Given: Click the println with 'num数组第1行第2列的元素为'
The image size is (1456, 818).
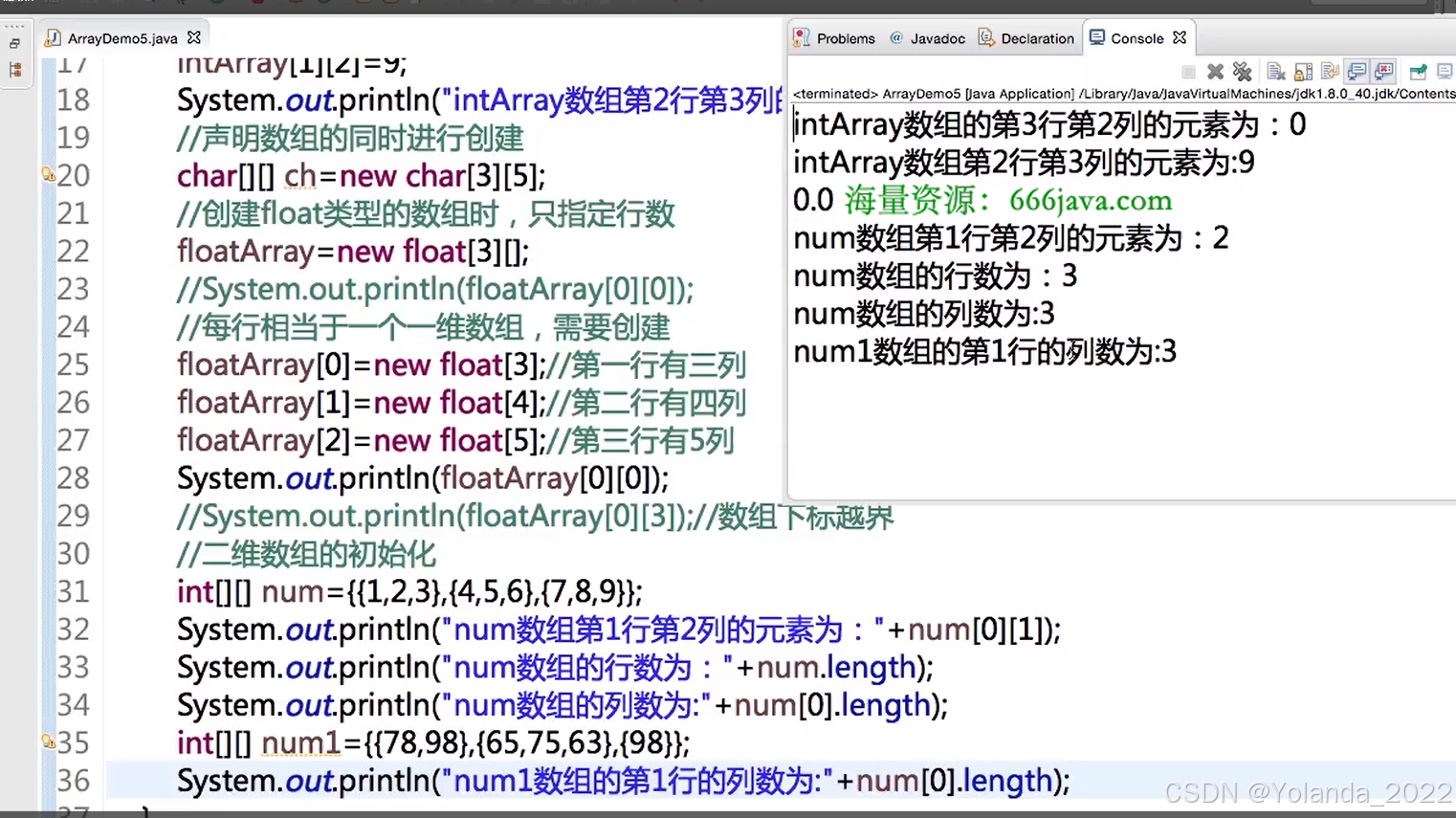Looking at the screenshot, I should click(619, 630).
